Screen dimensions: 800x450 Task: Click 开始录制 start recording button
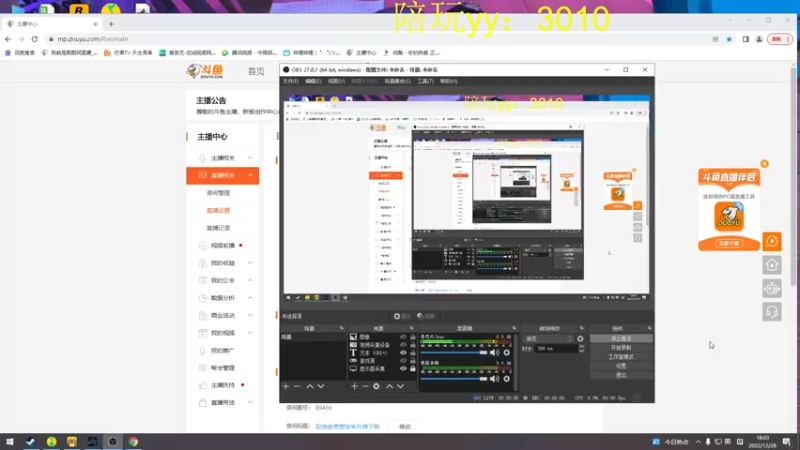[621, 348]
